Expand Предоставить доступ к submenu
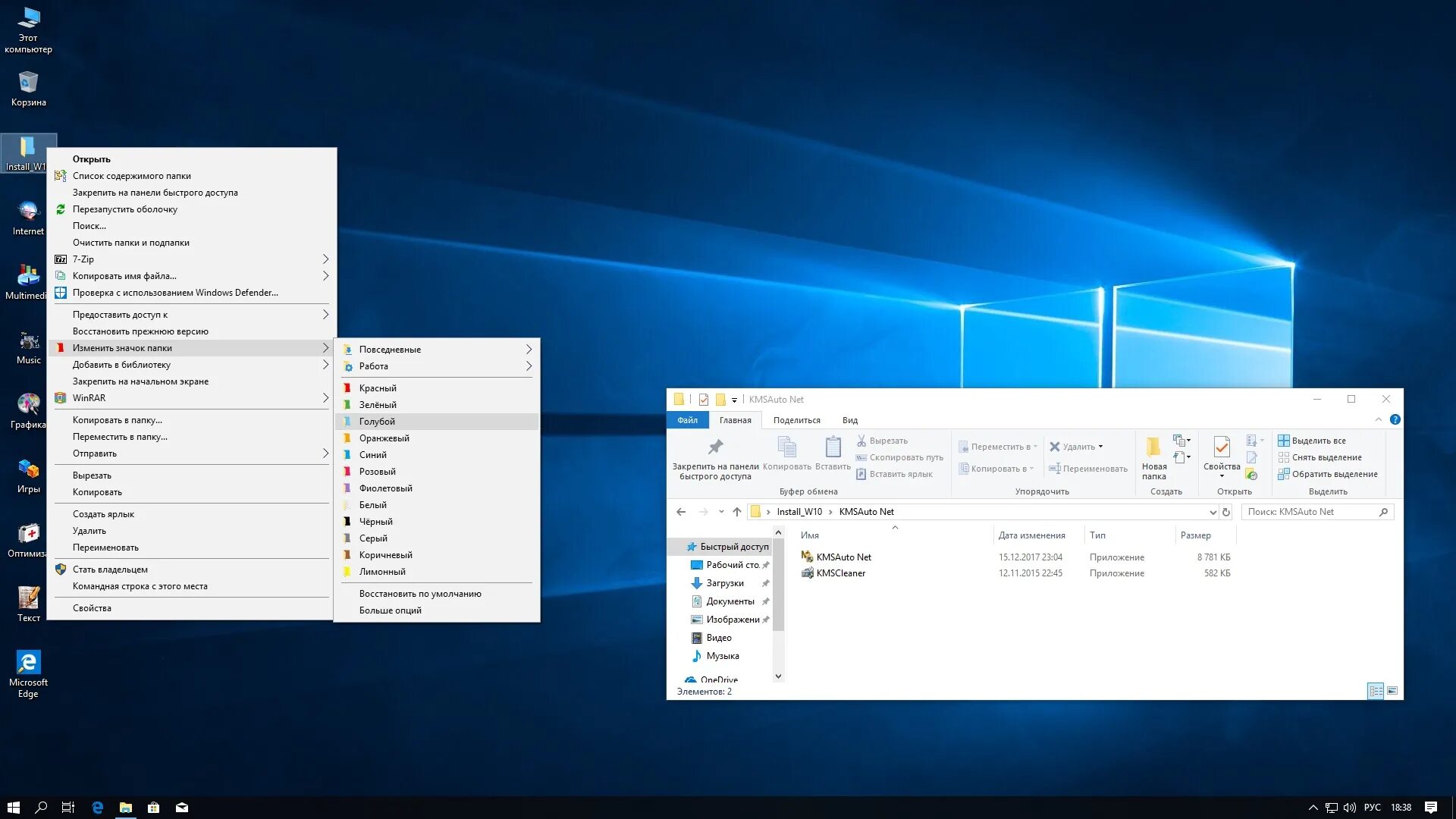Image resolution: width=1456 pixels, height=819 pixels. [192, 315]
